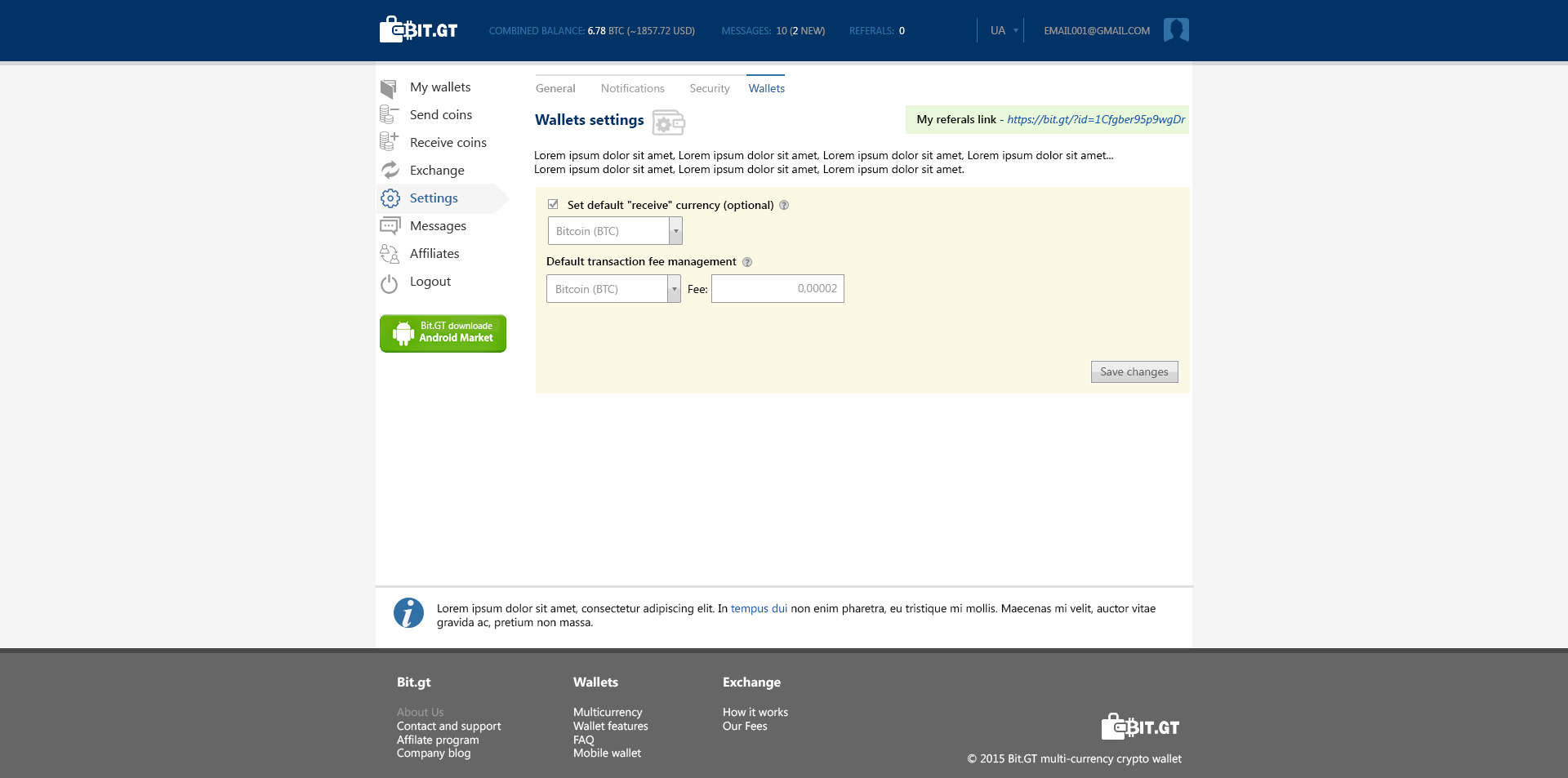
Task: Expand the default receive currency dropdown
Action: [x=675, y=231]
